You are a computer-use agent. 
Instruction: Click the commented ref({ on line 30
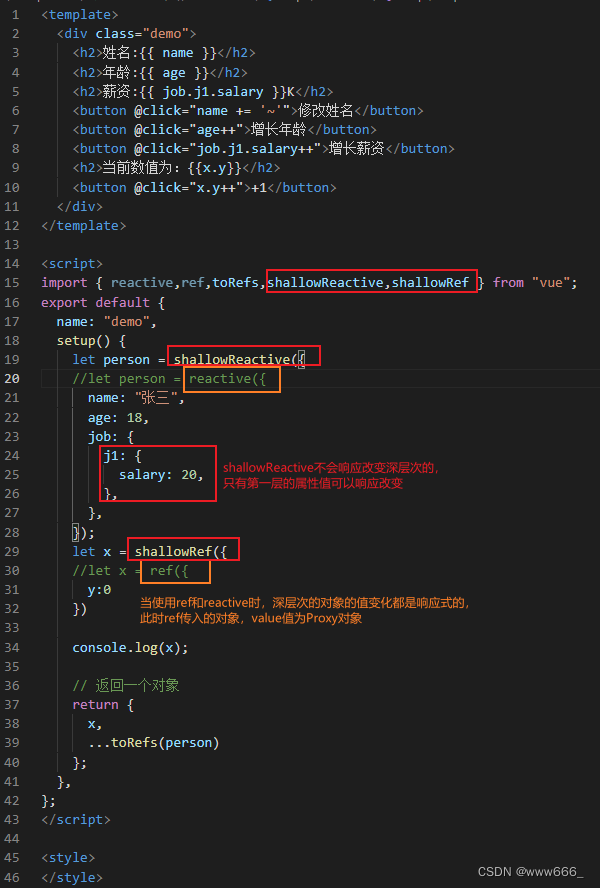coord(169,571)
